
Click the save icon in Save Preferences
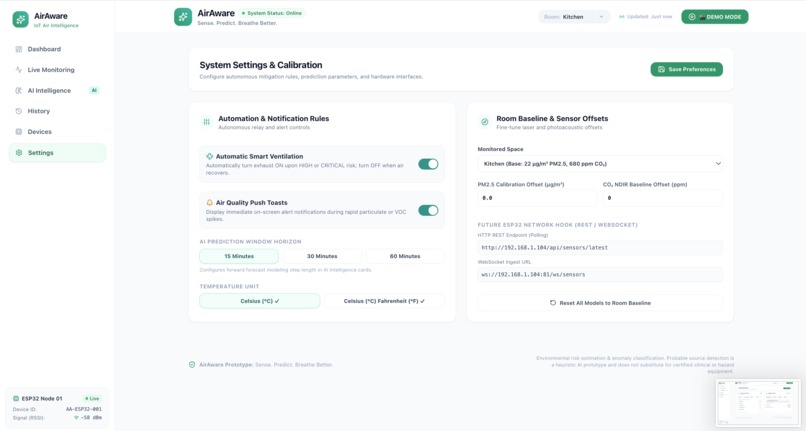662,69
